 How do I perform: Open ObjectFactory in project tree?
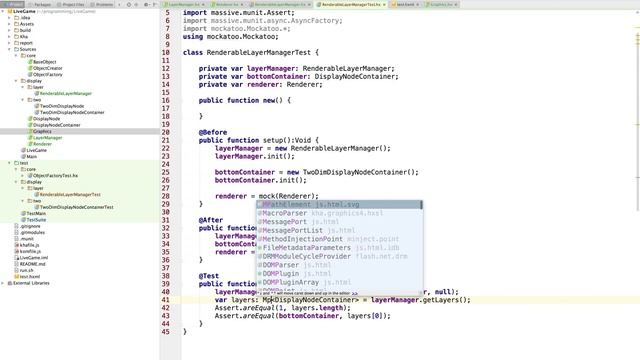pos(45,75)
